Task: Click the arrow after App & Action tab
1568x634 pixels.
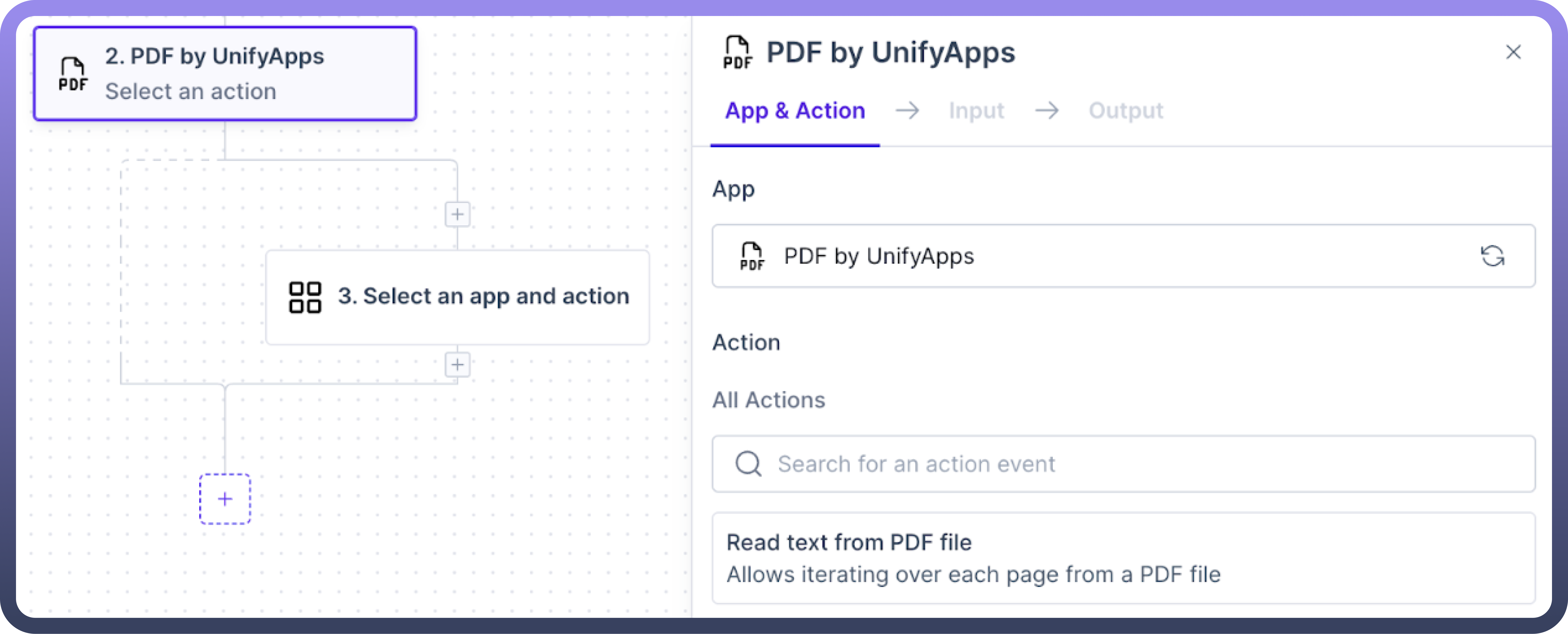Action: point(907,111)
